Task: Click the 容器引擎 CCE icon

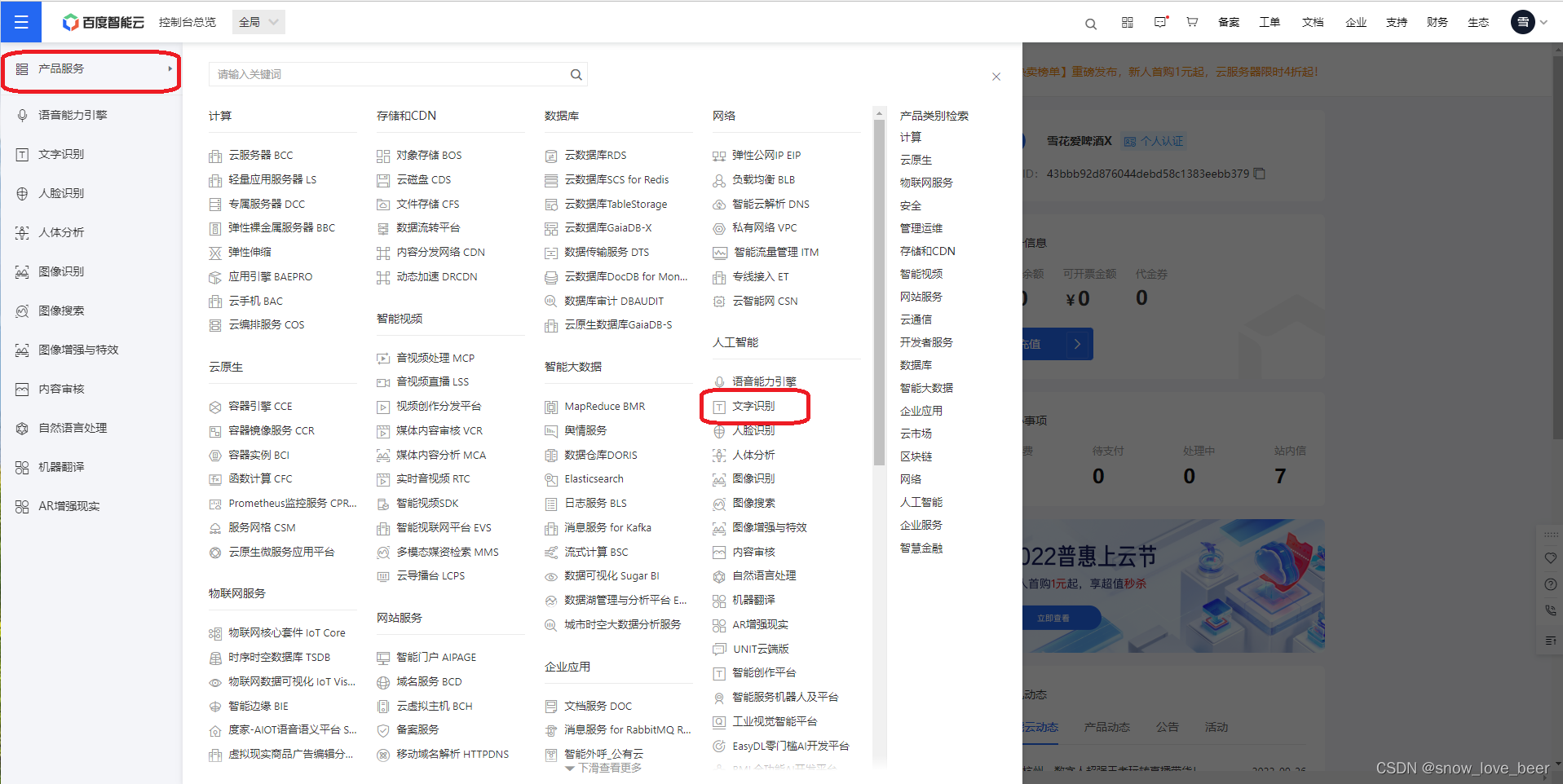Action: pyautogui.click(x=215, y=407)
